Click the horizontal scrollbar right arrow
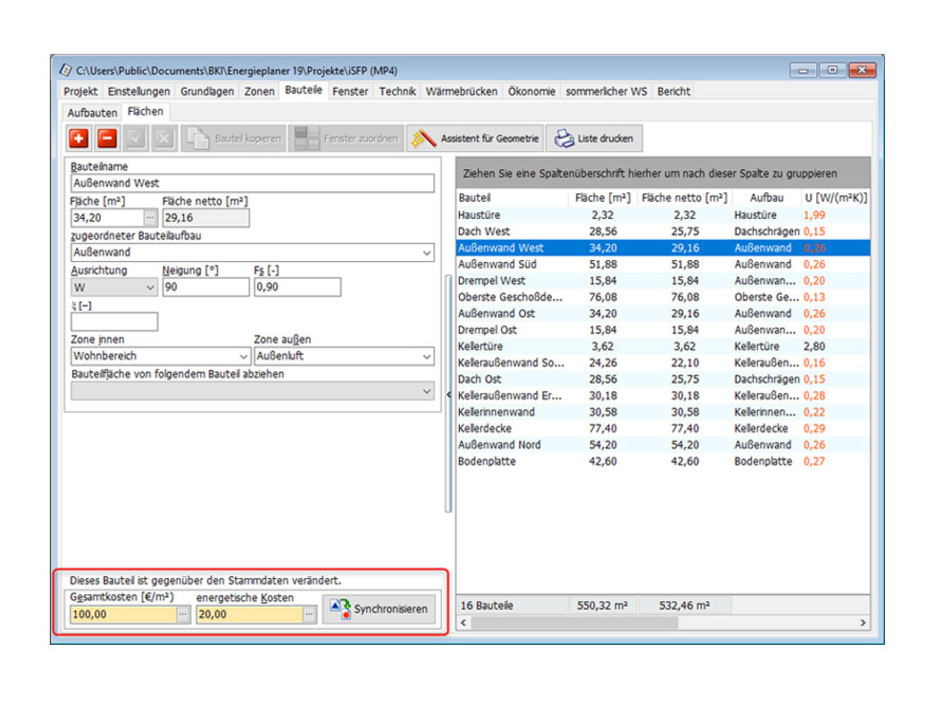 click(863, 623)
